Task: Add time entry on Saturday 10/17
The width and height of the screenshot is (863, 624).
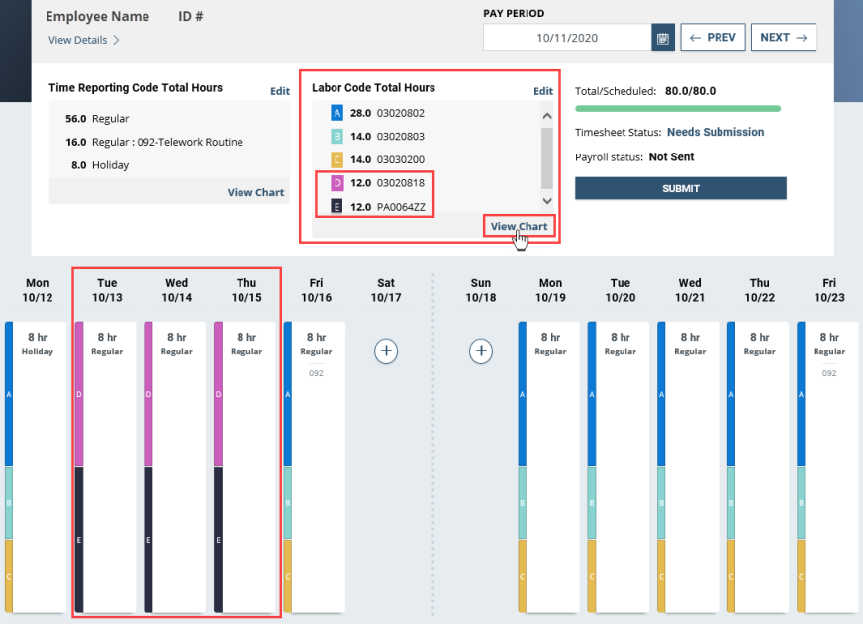Action: 385,351
